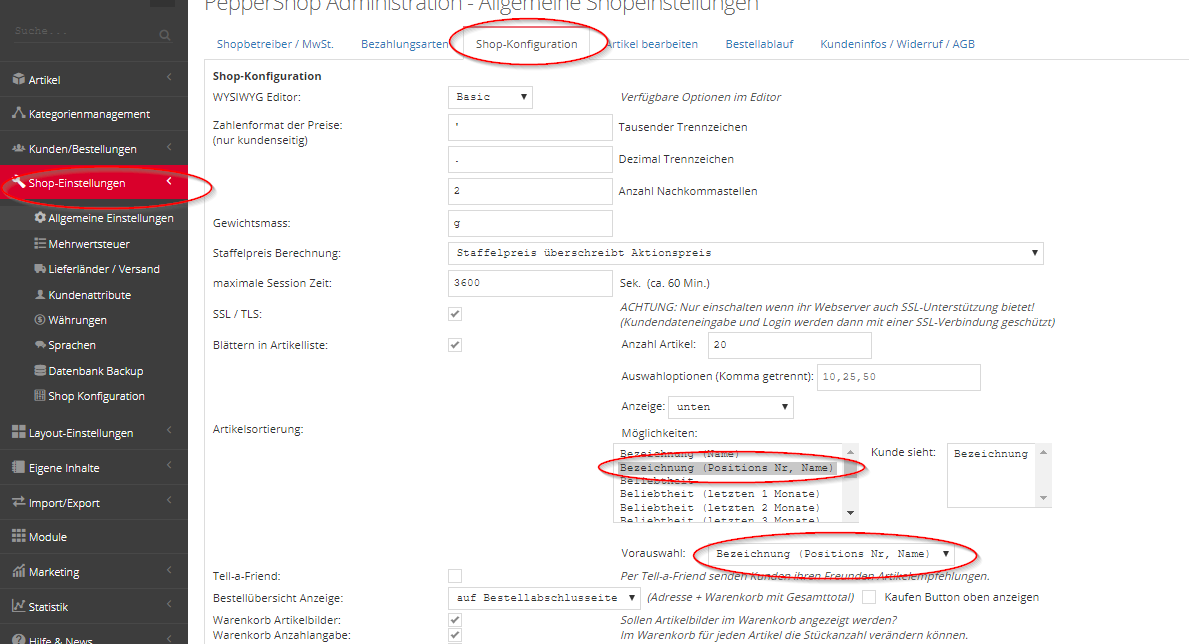The image size is (1189, 644).
Task: Switch to Kundeninfos / Widerruf / AGB tab
Action: click(897, 44)
